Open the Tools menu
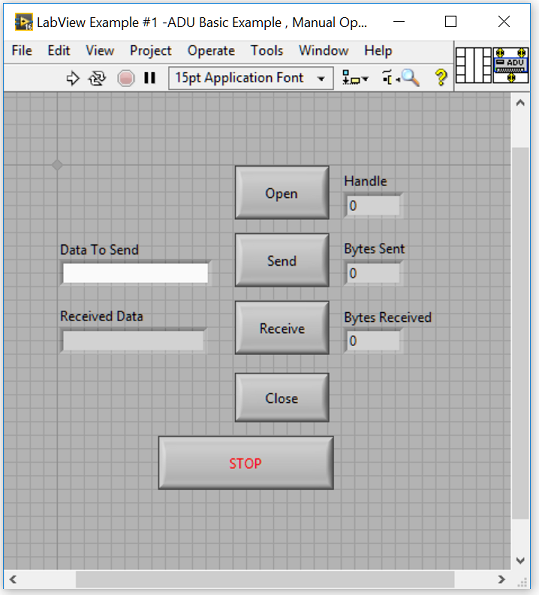 267,50
